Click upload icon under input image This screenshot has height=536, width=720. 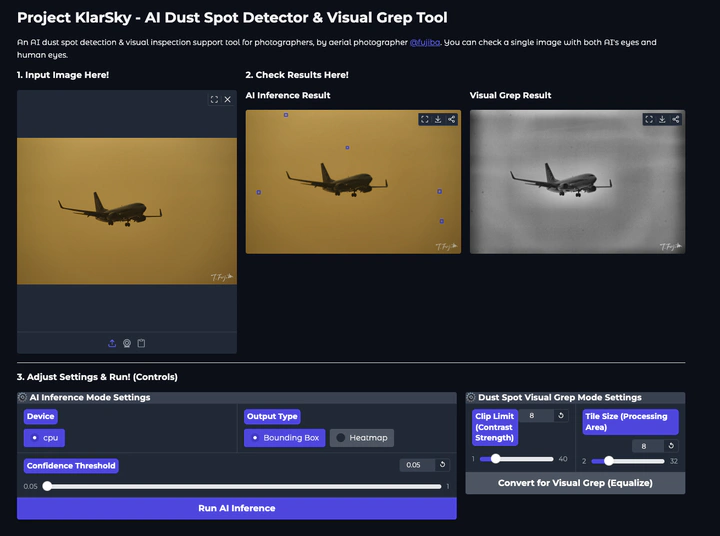tap(112, 343)
